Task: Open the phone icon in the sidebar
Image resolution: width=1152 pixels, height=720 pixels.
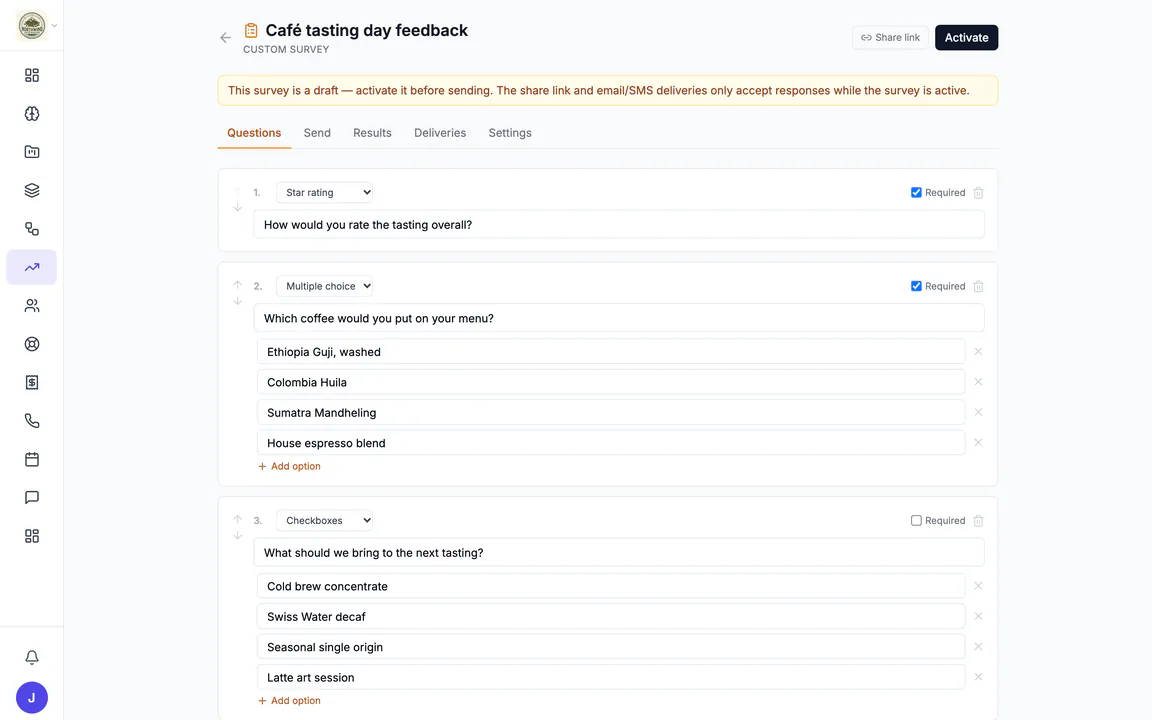Action: click(x=32, y=421)
